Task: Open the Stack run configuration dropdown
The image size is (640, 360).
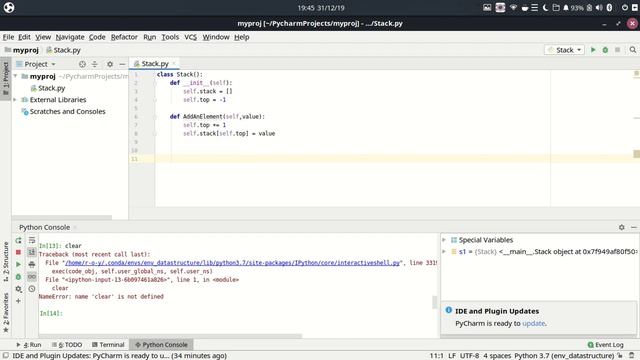Action: [565, 50]
